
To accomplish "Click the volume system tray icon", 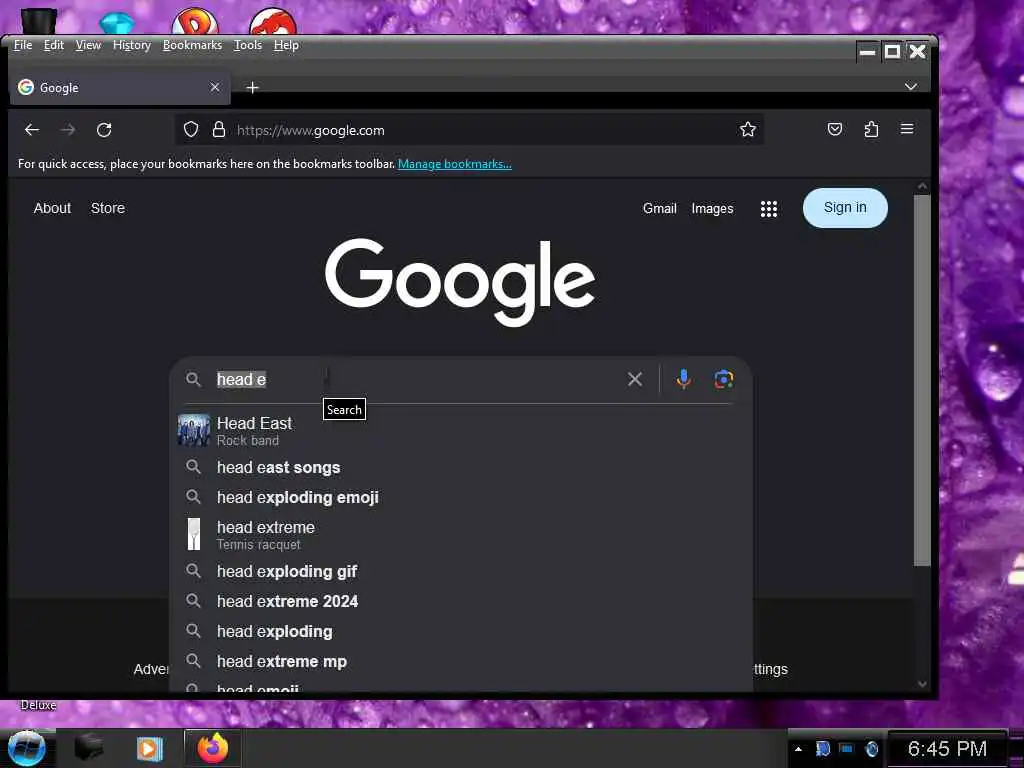I will pyautogui.click(x=871, y=749).
